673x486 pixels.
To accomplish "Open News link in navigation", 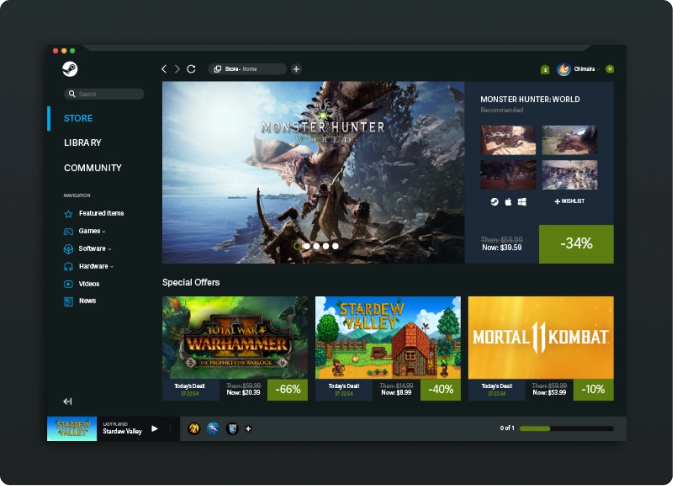I will point(87,301).
